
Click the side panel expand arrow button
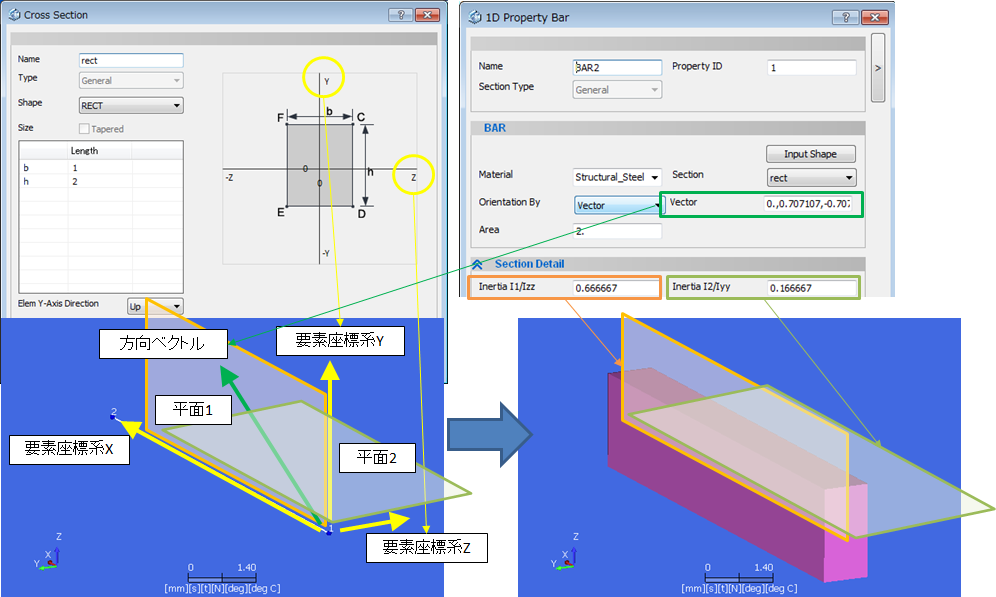pyautogui.click(x=878, y=68)
